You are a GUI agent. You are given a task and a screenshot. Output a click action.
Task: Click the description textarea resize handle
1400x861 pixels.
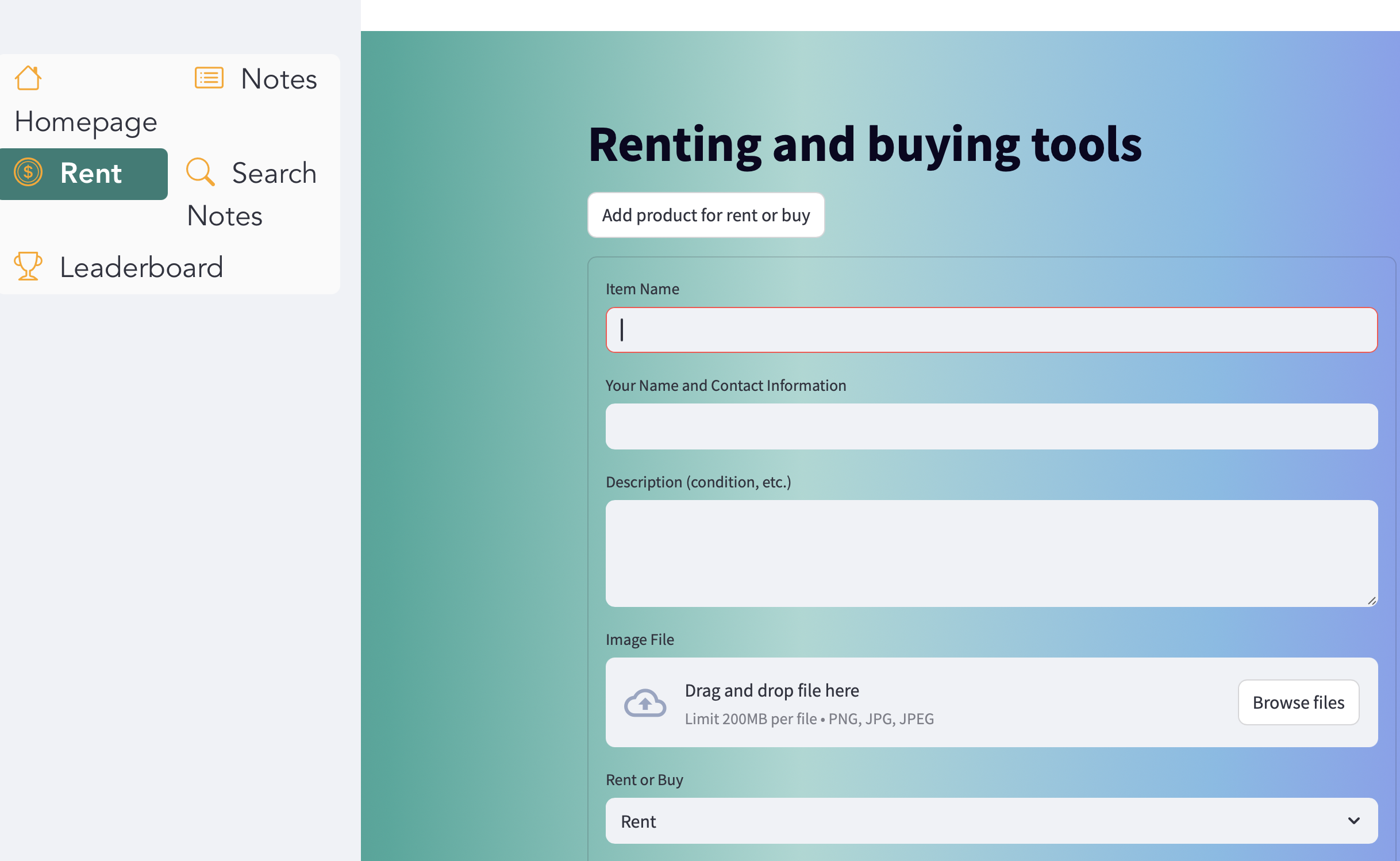pyautogui.click(x=1371, y=601)
